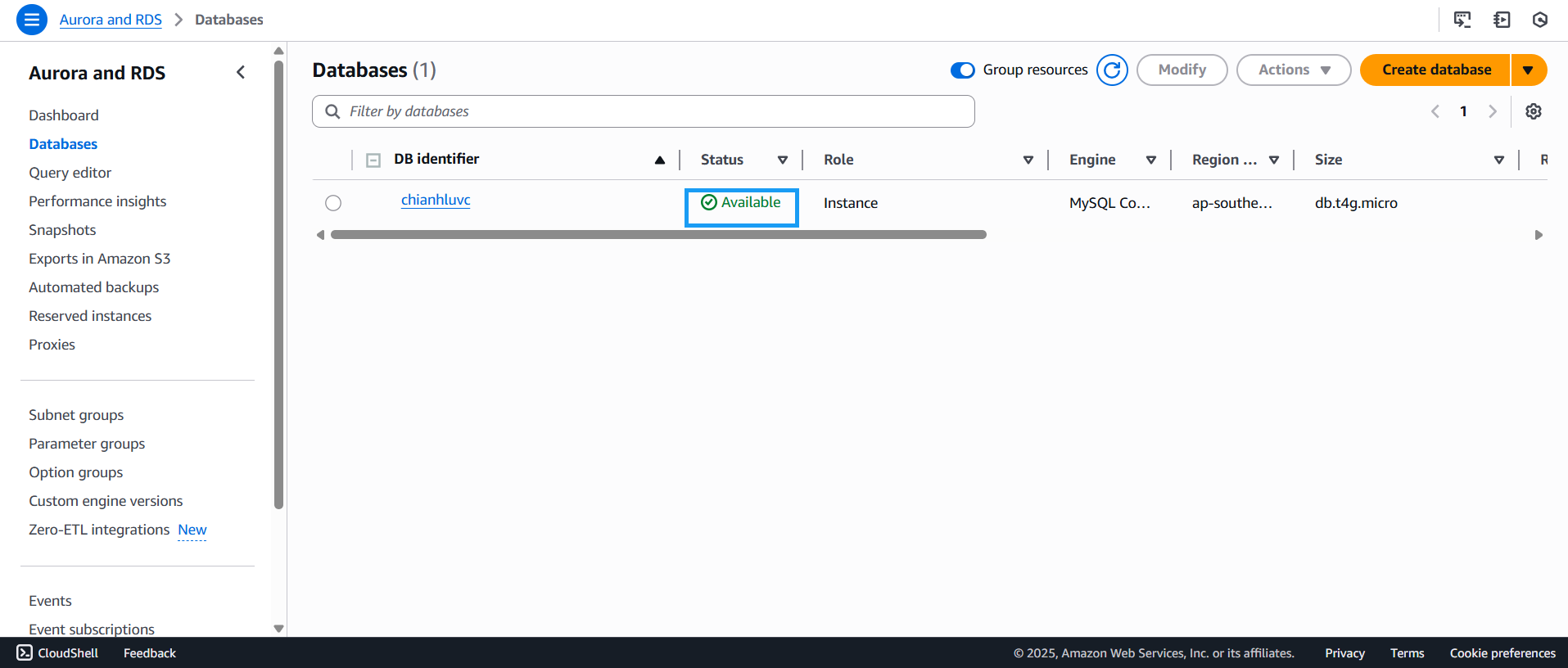Click page number 1 in pagination
The image size is (1568, 668).
(x=1463, y=111)
